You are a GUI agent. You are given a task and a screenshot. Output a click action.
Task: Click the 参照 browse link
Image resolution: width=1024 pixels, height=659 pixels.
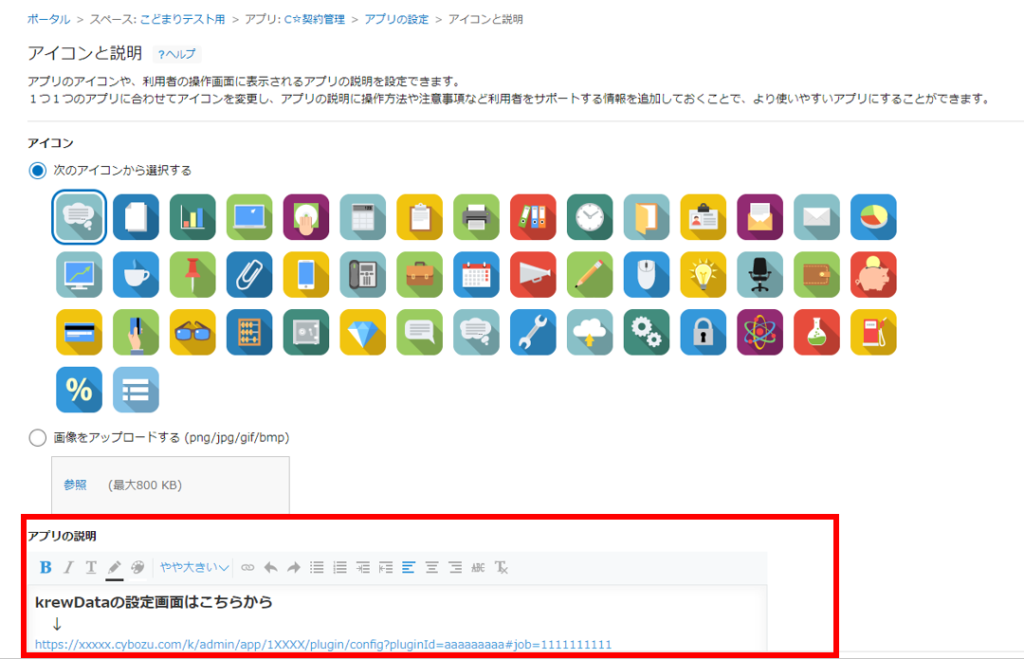click(75, 485)
